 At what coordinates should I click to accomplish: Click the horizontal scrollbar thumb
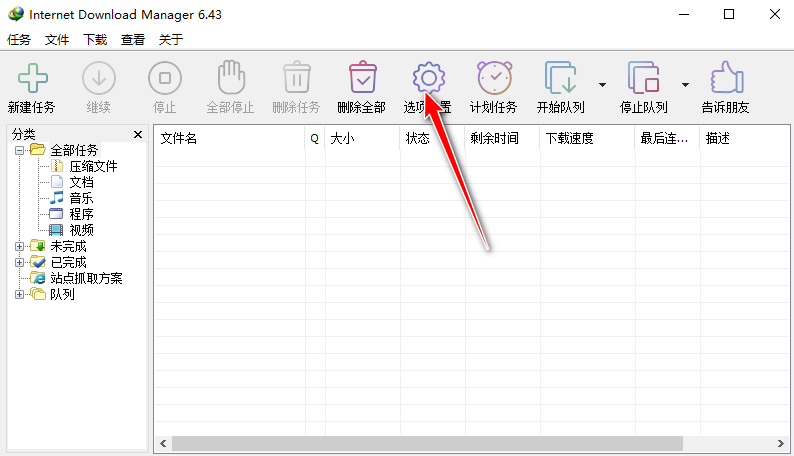427,443
